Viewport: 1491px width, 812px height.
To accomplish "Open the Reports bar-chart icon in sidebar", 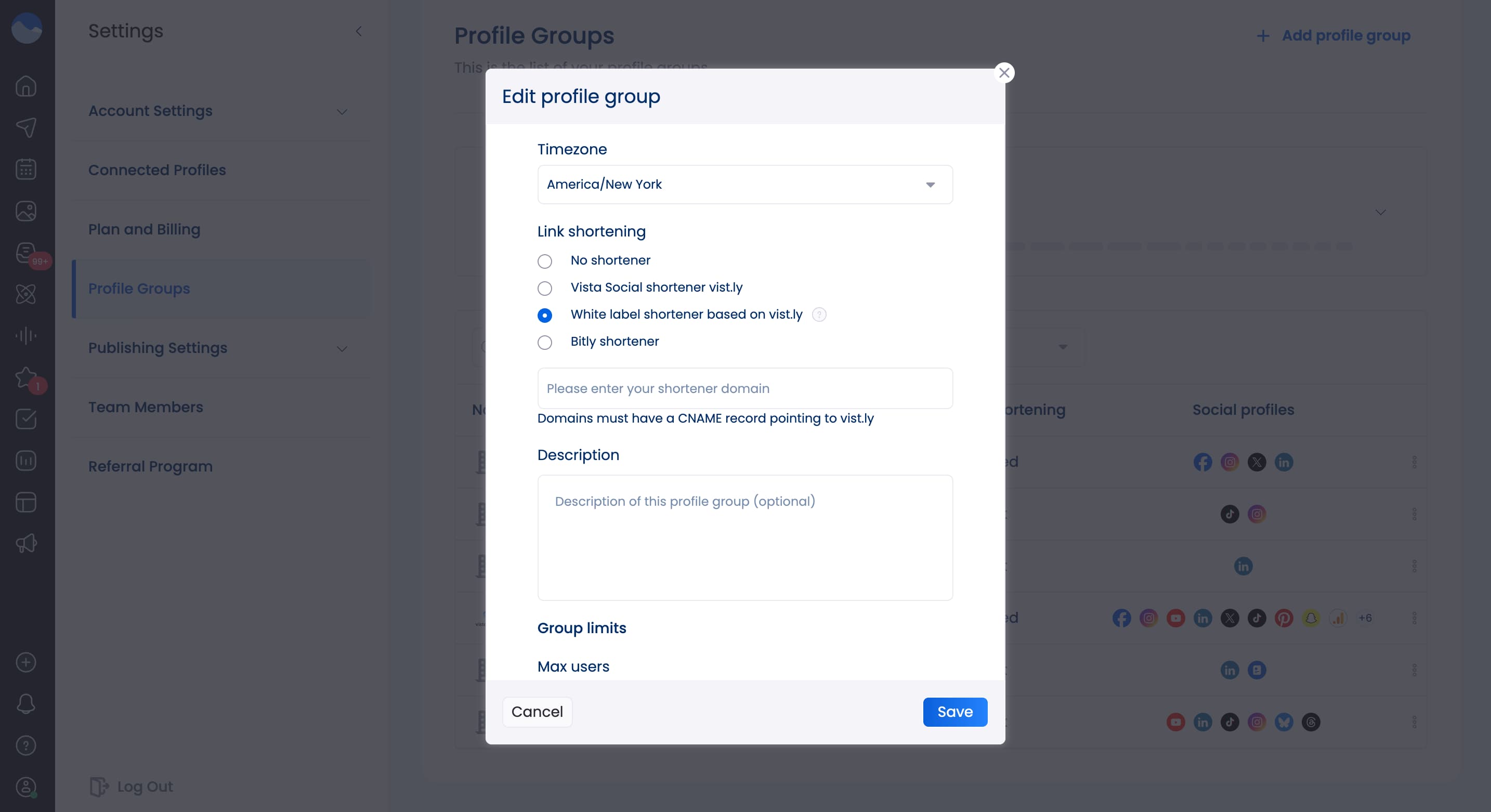I will click(26, 460).
